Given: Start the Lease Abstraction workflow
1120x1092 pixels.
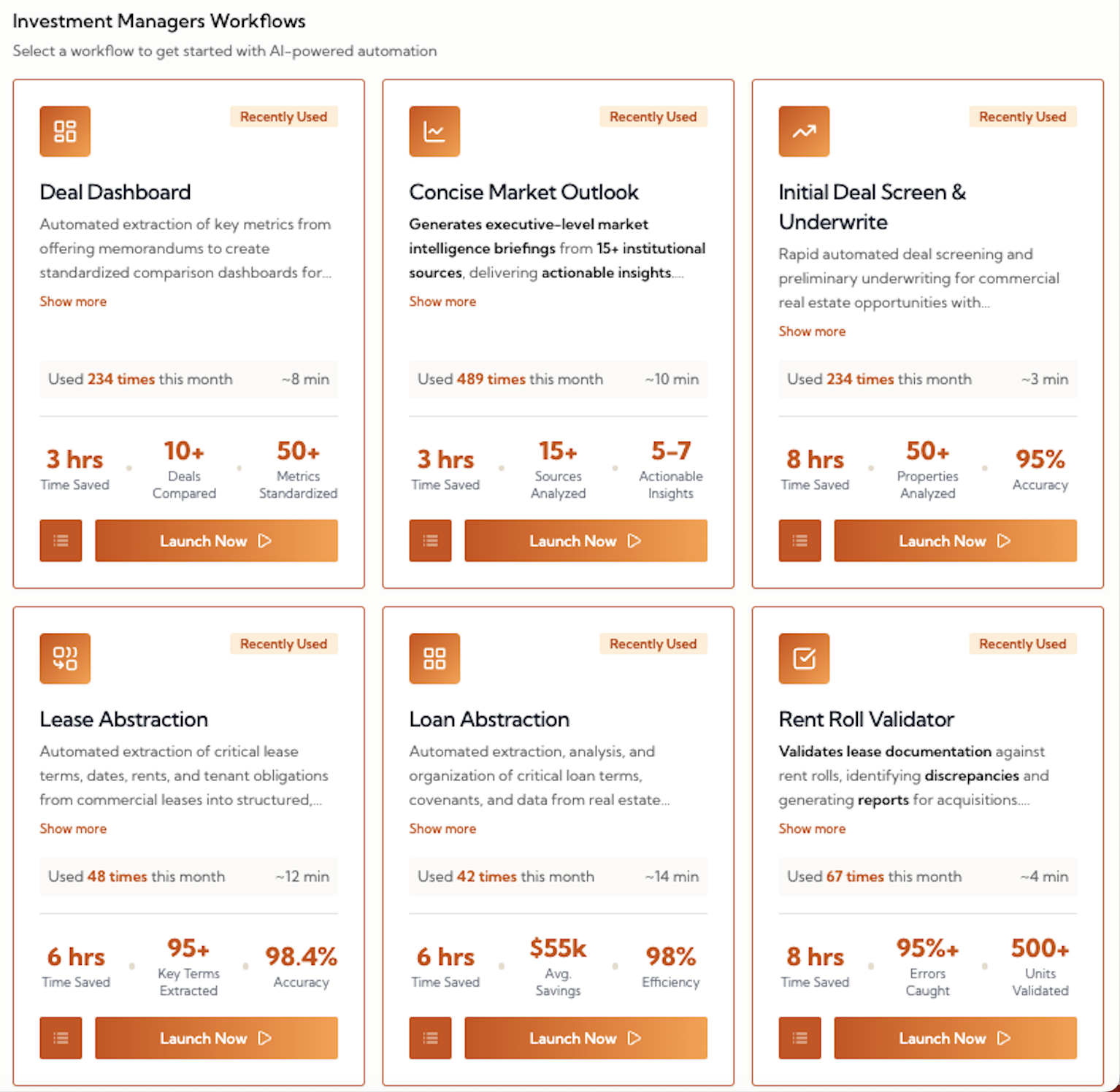Looking at the screenshot, I should click(x=216, y=1038).
